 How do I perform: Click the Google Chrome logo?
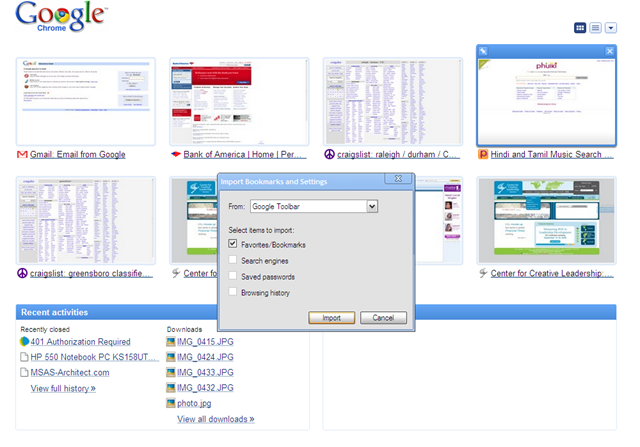click(x=61, y=16)
